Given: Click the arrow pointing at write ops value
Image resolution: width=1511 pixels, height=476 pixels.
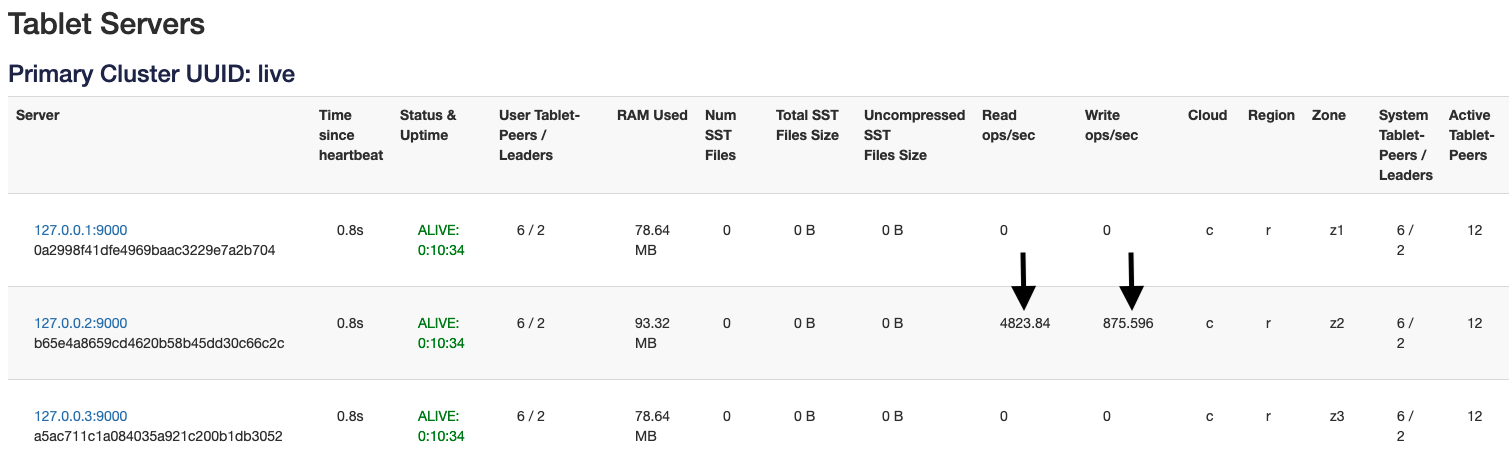Looking at the screenshot, I should [x=1131, y=282].
